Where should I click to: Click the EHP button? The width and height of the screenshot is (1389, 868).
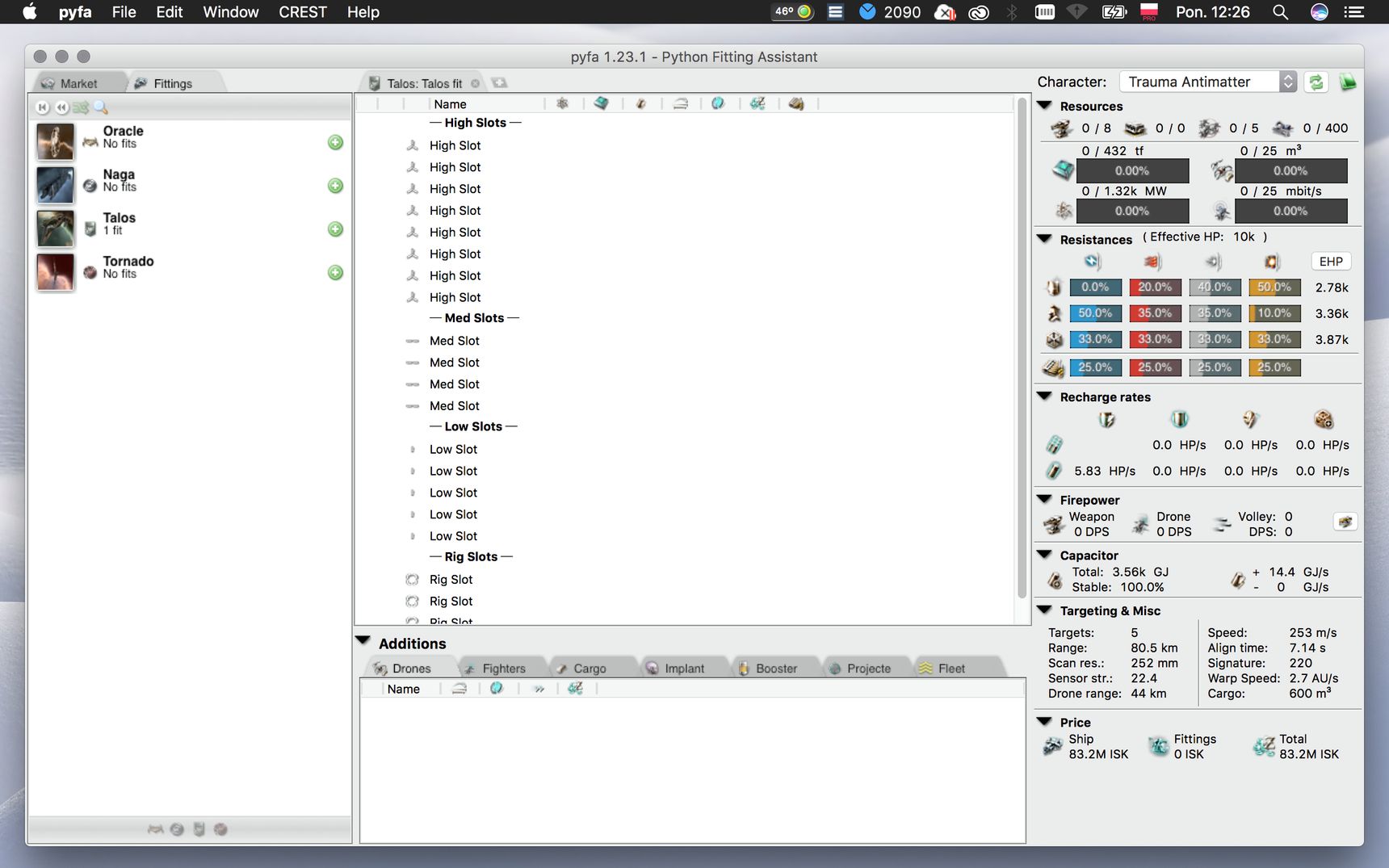pos(1331,262)
